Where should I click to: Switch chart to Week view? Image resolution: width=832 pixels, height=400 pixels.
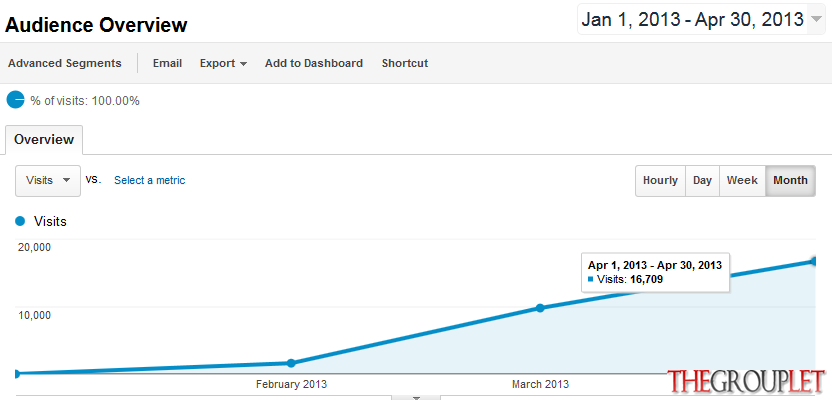742,180
